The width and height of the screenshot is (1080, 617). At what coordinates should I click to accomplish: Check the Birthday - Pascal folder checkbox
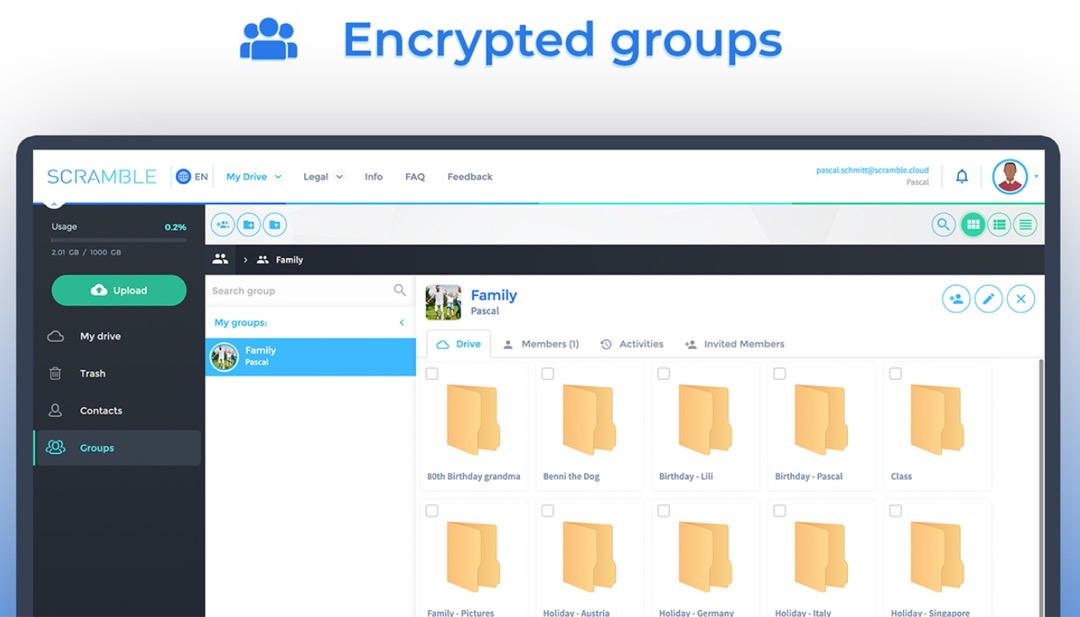[x=780, y=374]
